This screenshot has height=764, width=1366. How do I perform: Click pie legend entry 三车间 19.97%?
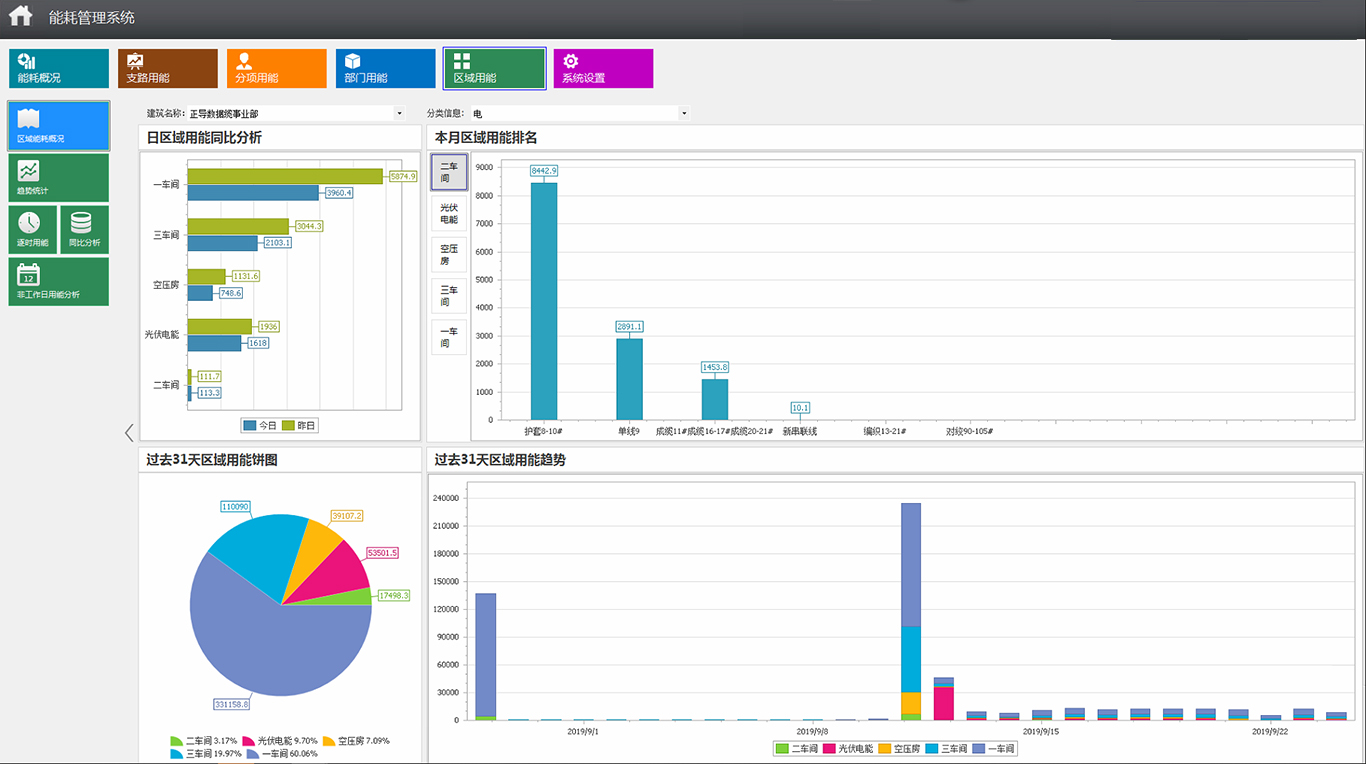point(208,754)
